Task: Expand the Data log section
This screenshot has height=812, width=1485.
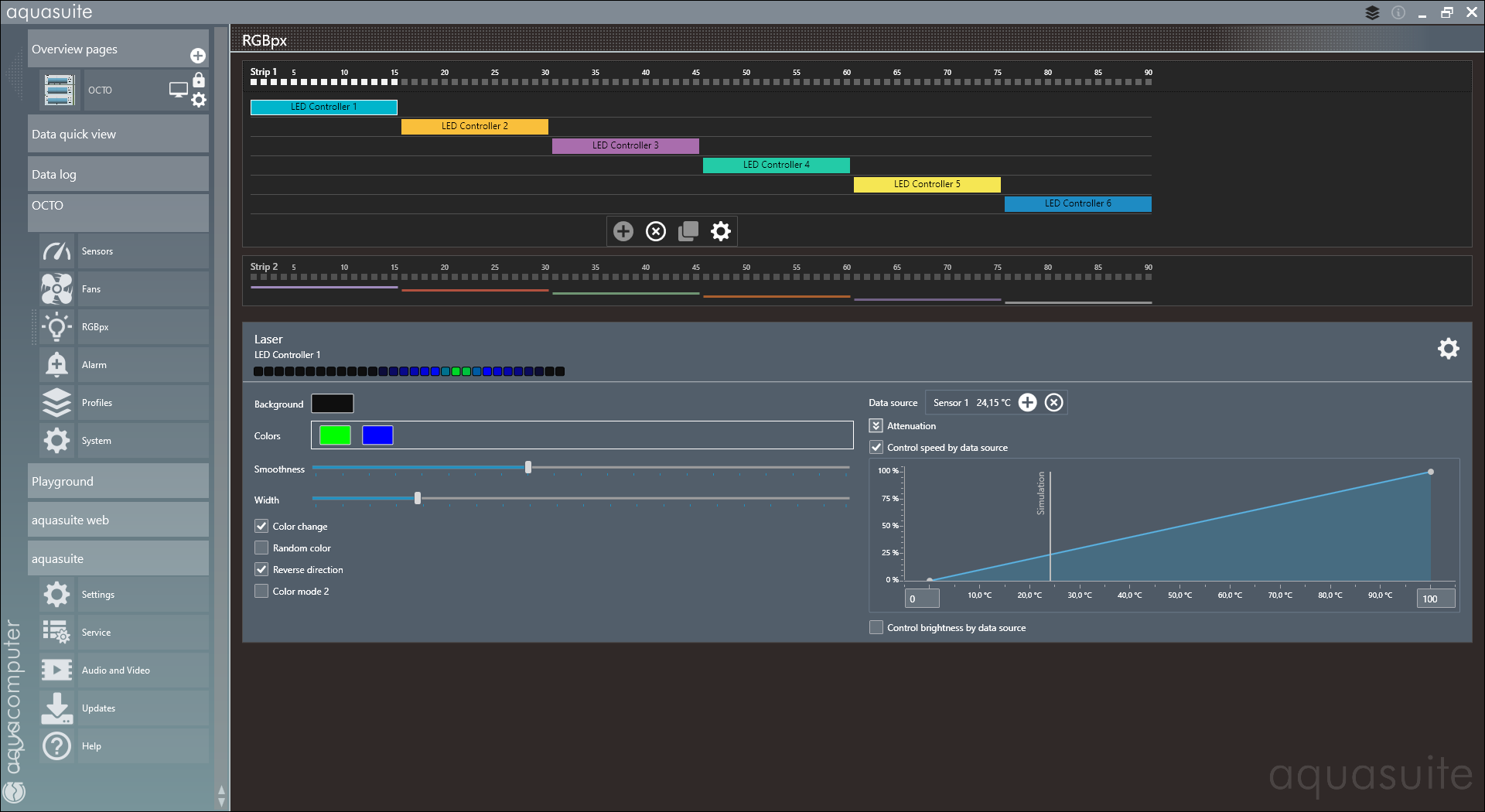Action: 118,174
